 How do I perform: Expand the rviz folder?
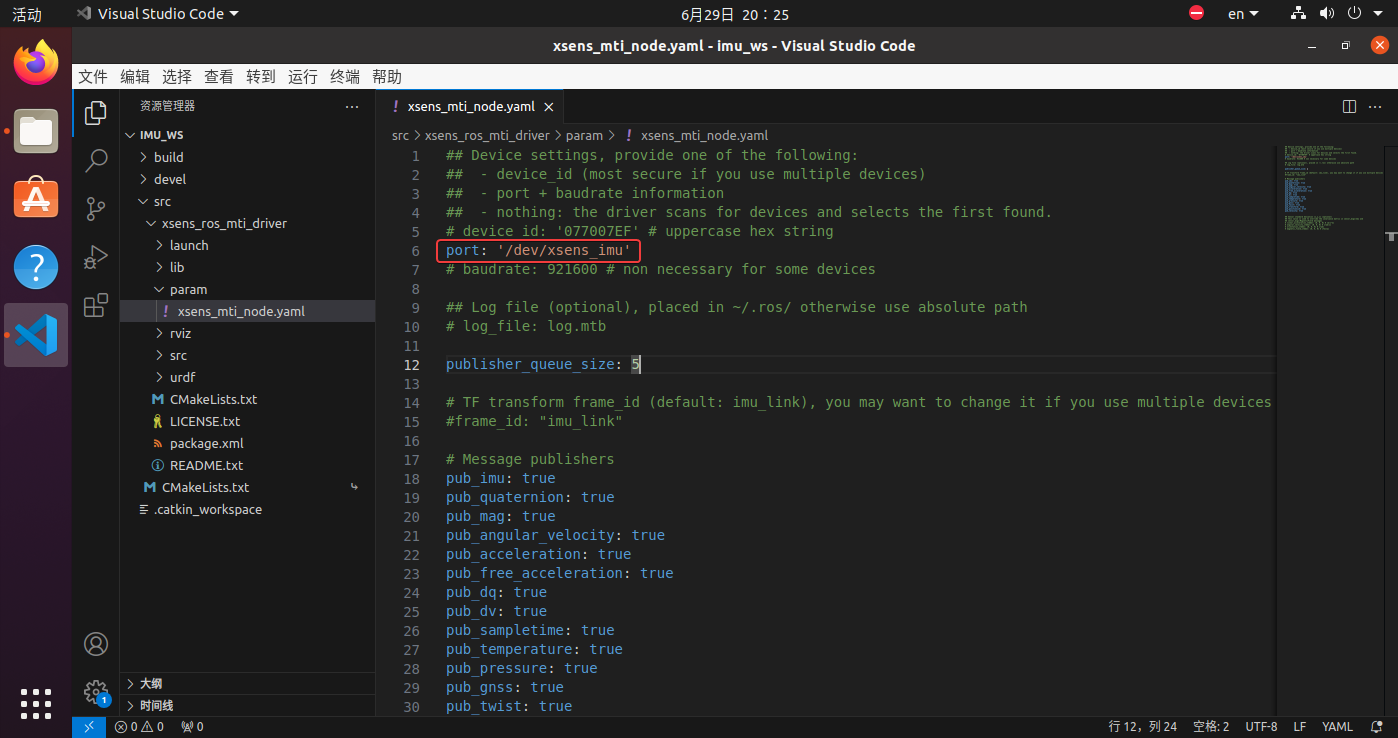pyautogui.click(x=159, y=333)
